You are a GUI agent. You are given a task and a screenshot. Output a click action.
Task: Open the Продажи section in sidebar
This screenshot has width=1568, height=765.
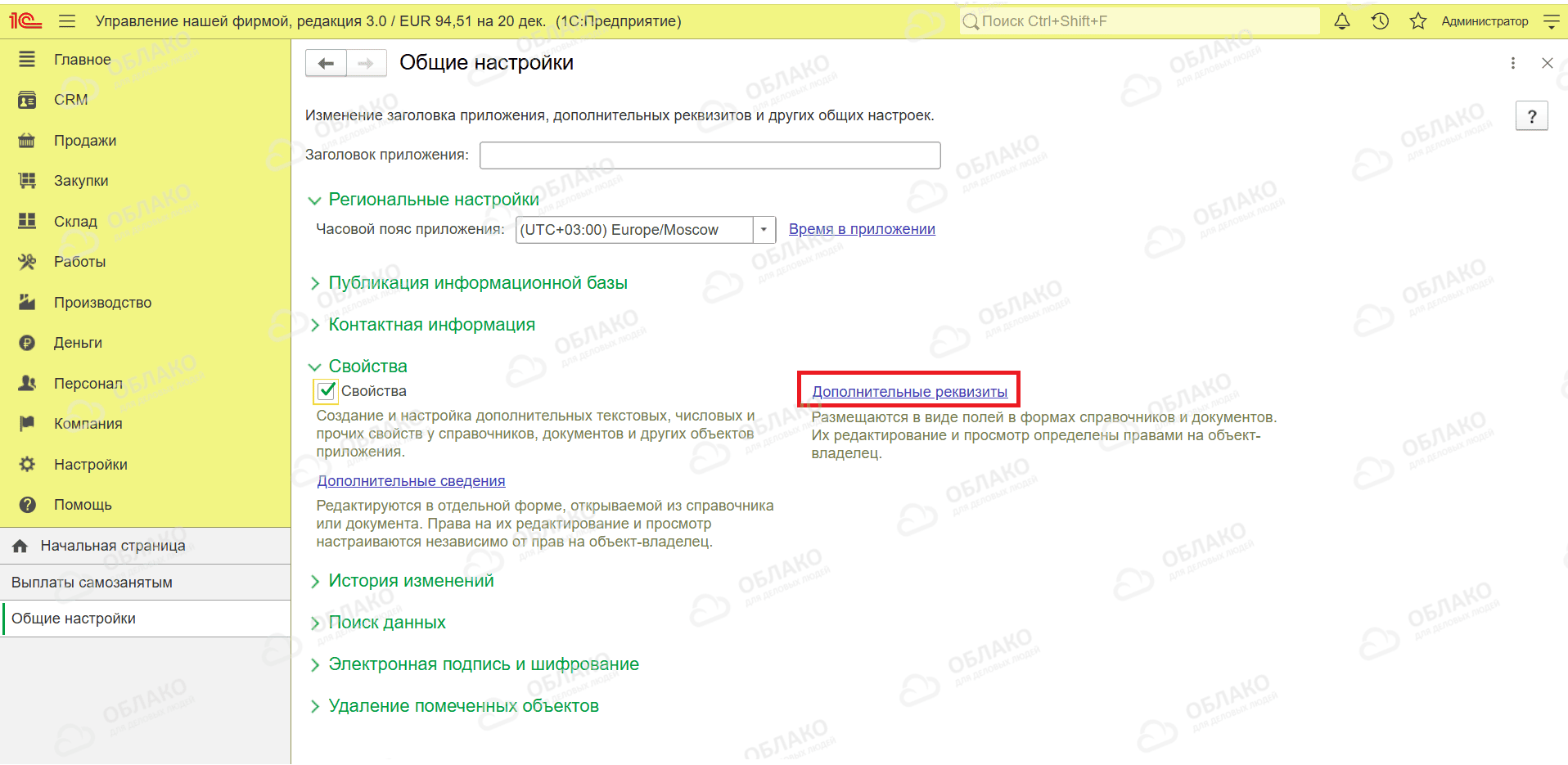[x=85, y=141]
